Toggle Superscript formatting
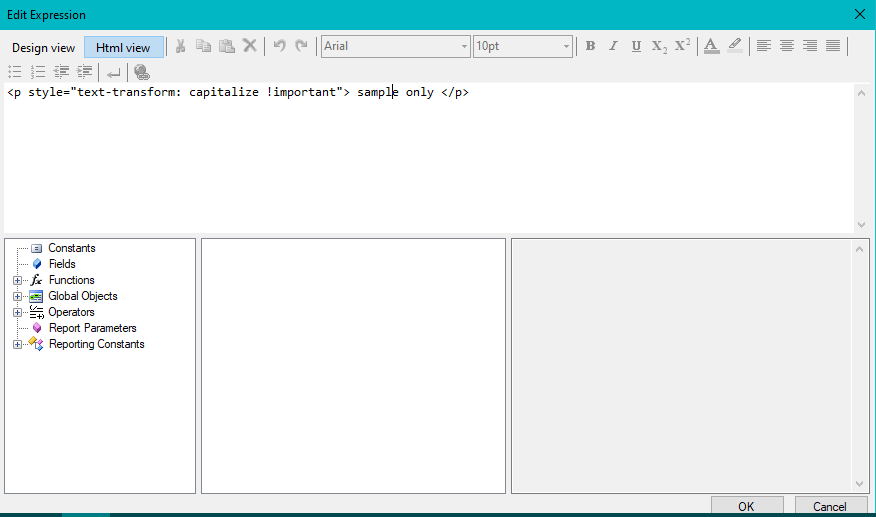This screenshot has height=517, width=876. 682,46
